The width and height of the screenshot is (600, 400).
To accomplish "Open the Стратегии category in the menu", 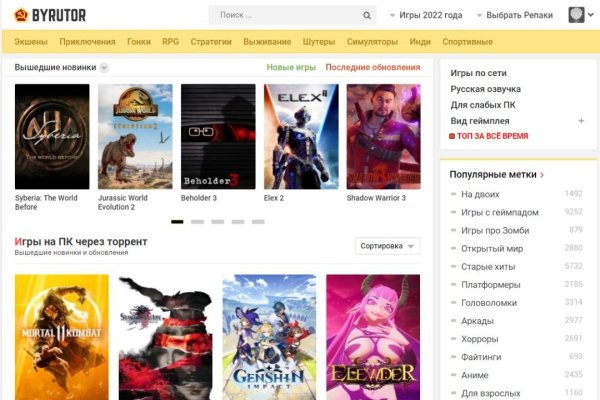I will [211, 42].
